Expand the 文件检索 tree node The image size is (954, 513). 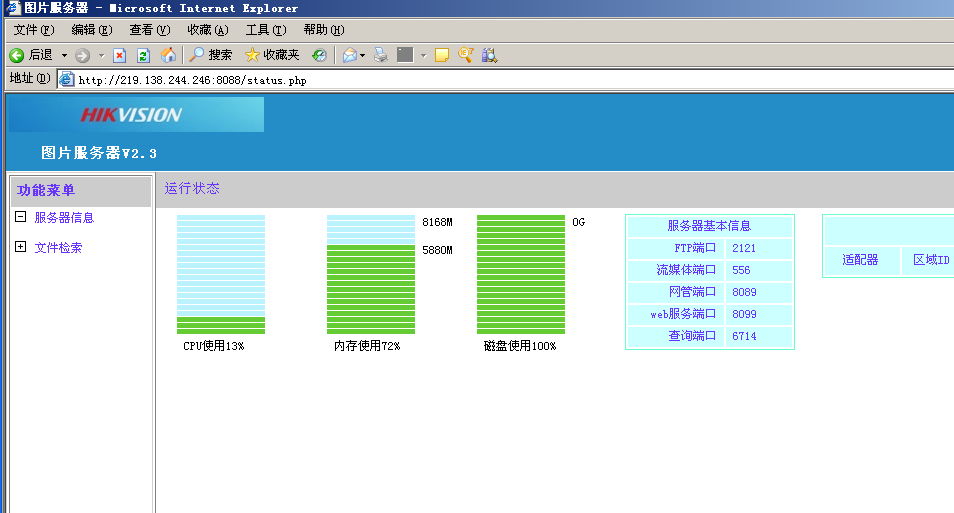[21, 246]
